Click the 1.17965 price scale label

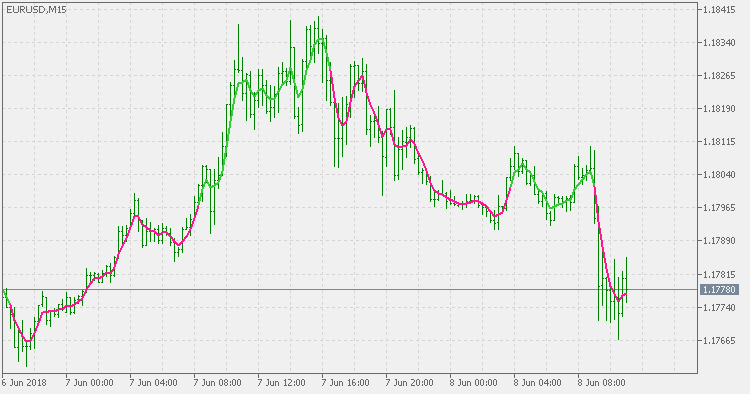point(719,208)
